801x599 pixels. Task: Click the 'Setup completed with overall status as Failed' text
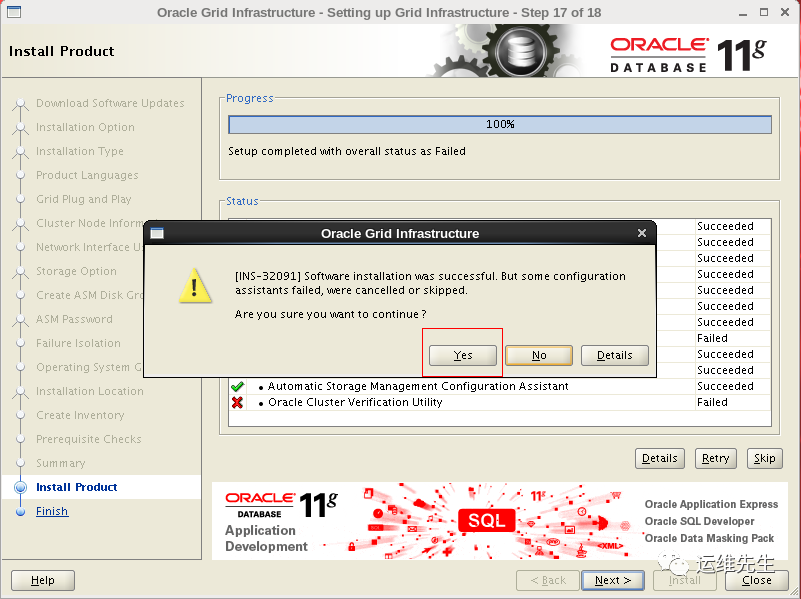347,151
